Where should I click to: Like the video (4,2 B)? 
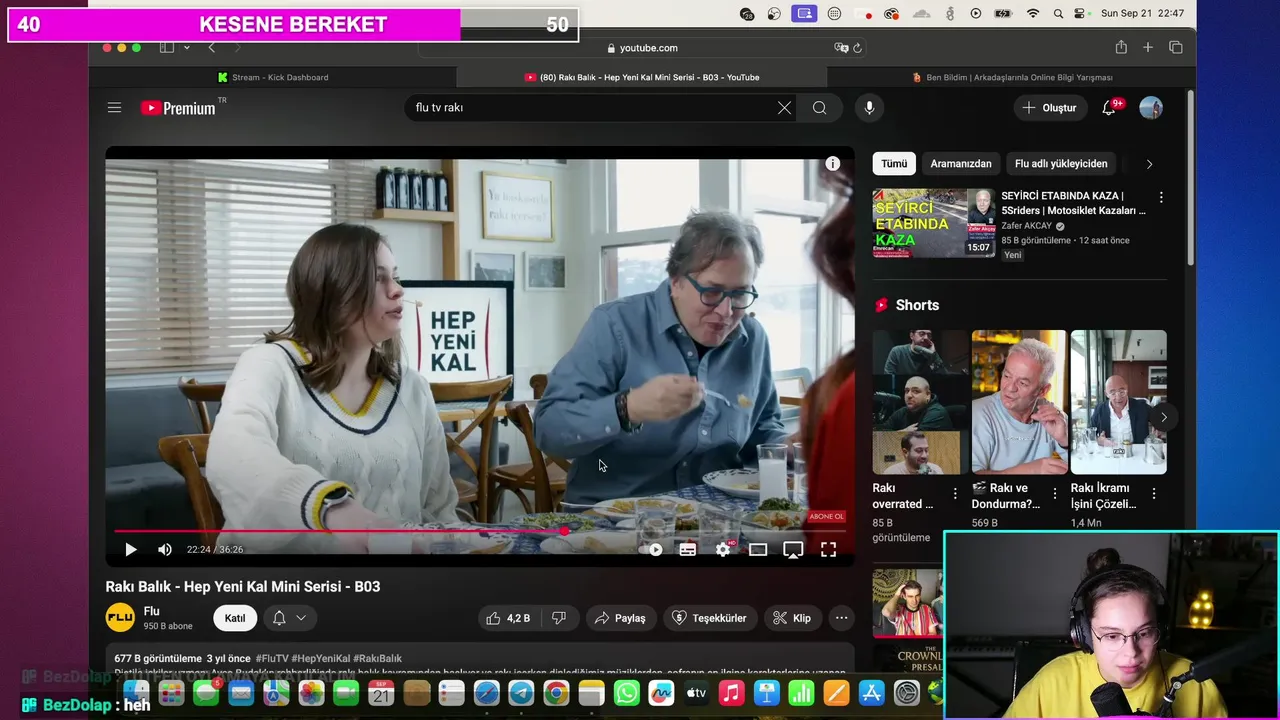pos(509,618)
